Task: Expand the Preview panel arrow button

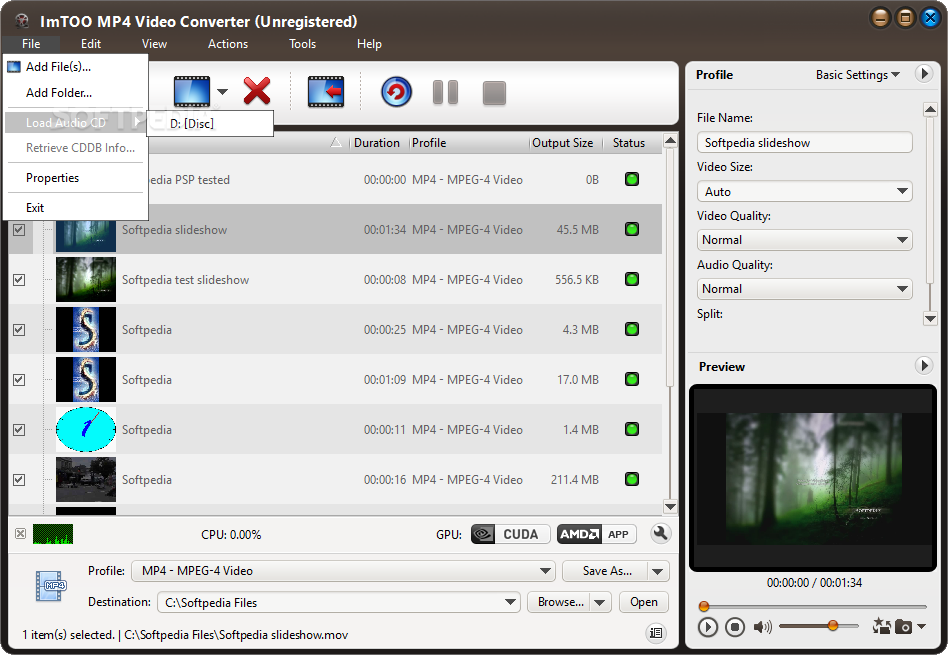Action: coord(923,365)
